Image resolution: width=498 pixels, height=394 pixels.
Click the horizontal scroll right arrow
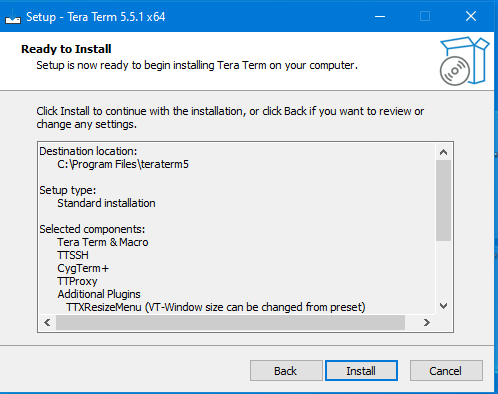(x=427, y=322)
